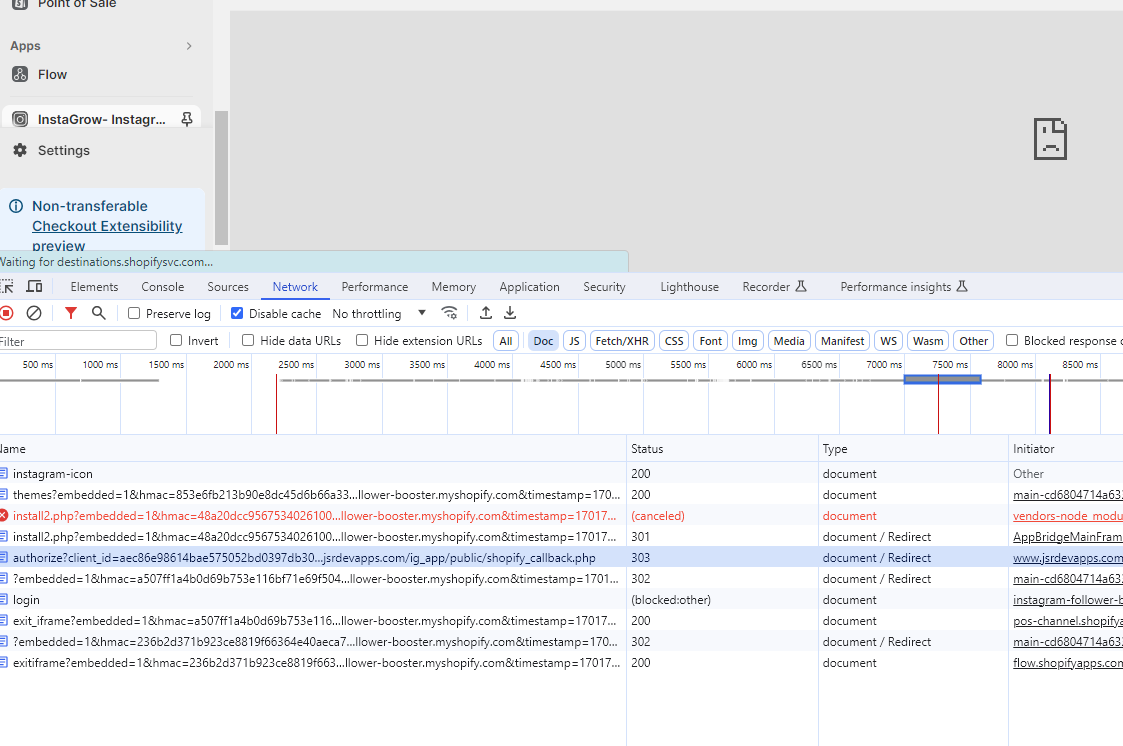Uncheck Disable cache
Screen dimensions: 1123x746
(x=237, y=313)
